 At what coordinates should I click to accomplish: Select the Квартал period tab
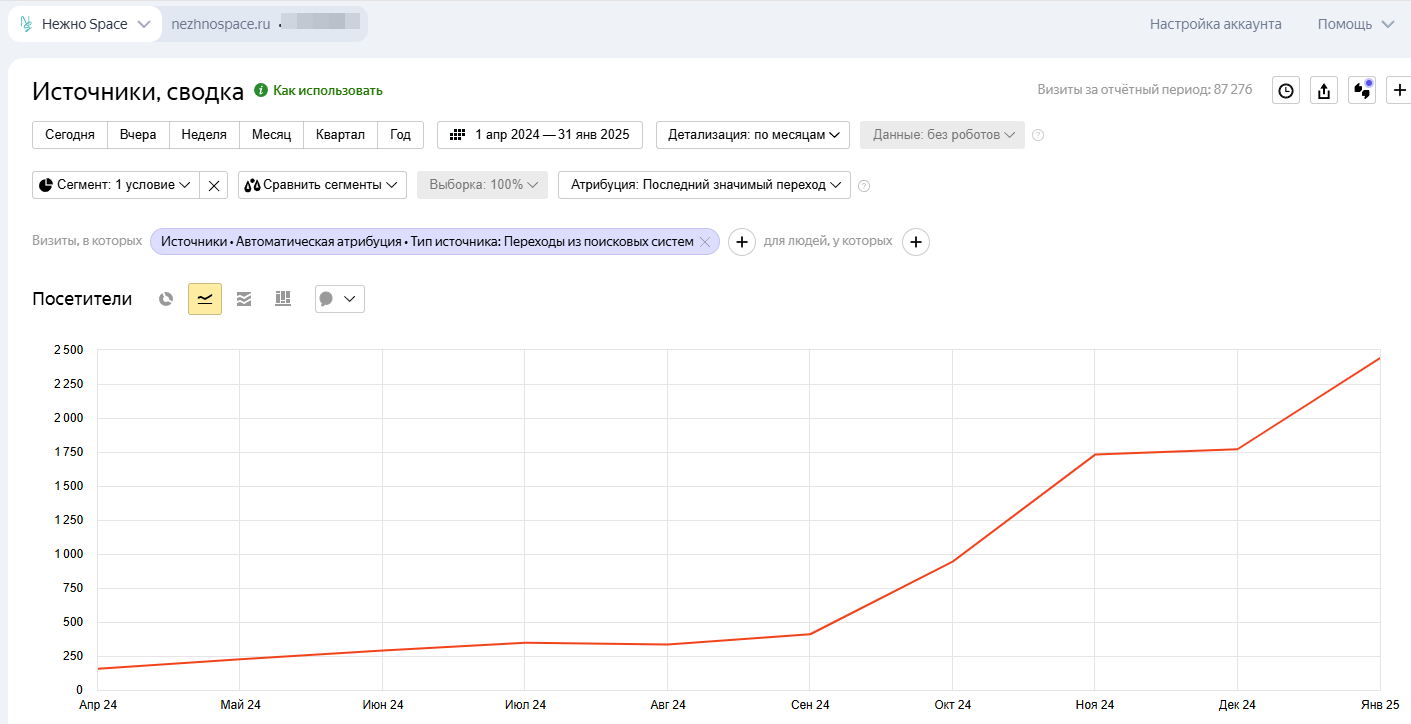coord(340,135)
